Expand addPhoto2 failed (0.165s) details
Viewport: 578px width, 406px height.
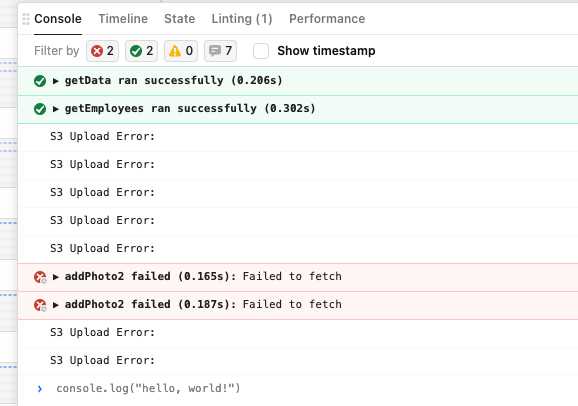(56, 277)
